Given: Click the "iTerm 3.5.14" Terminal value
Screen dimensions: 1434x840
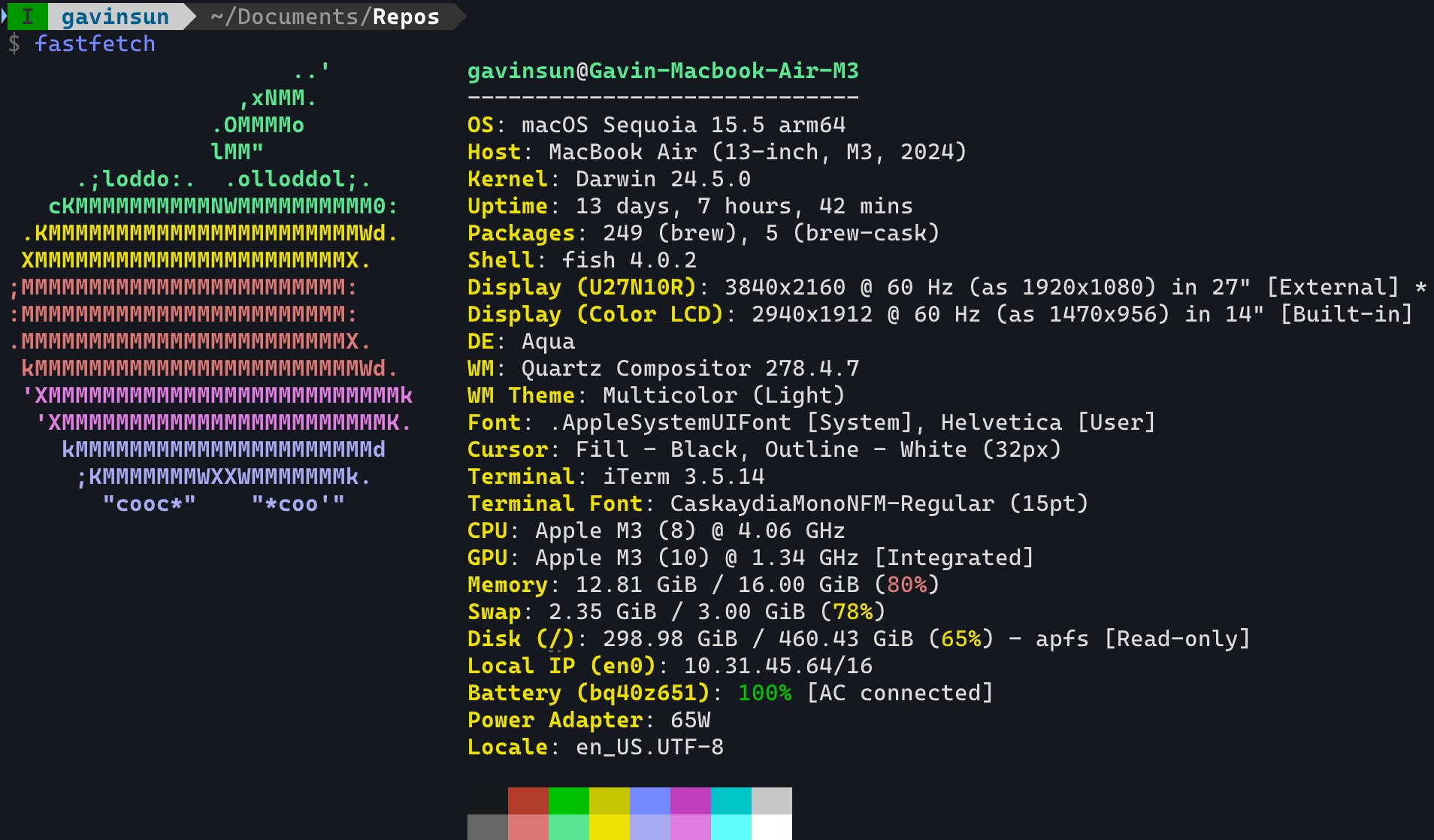Looking at the screenshot, I should 684,476.
